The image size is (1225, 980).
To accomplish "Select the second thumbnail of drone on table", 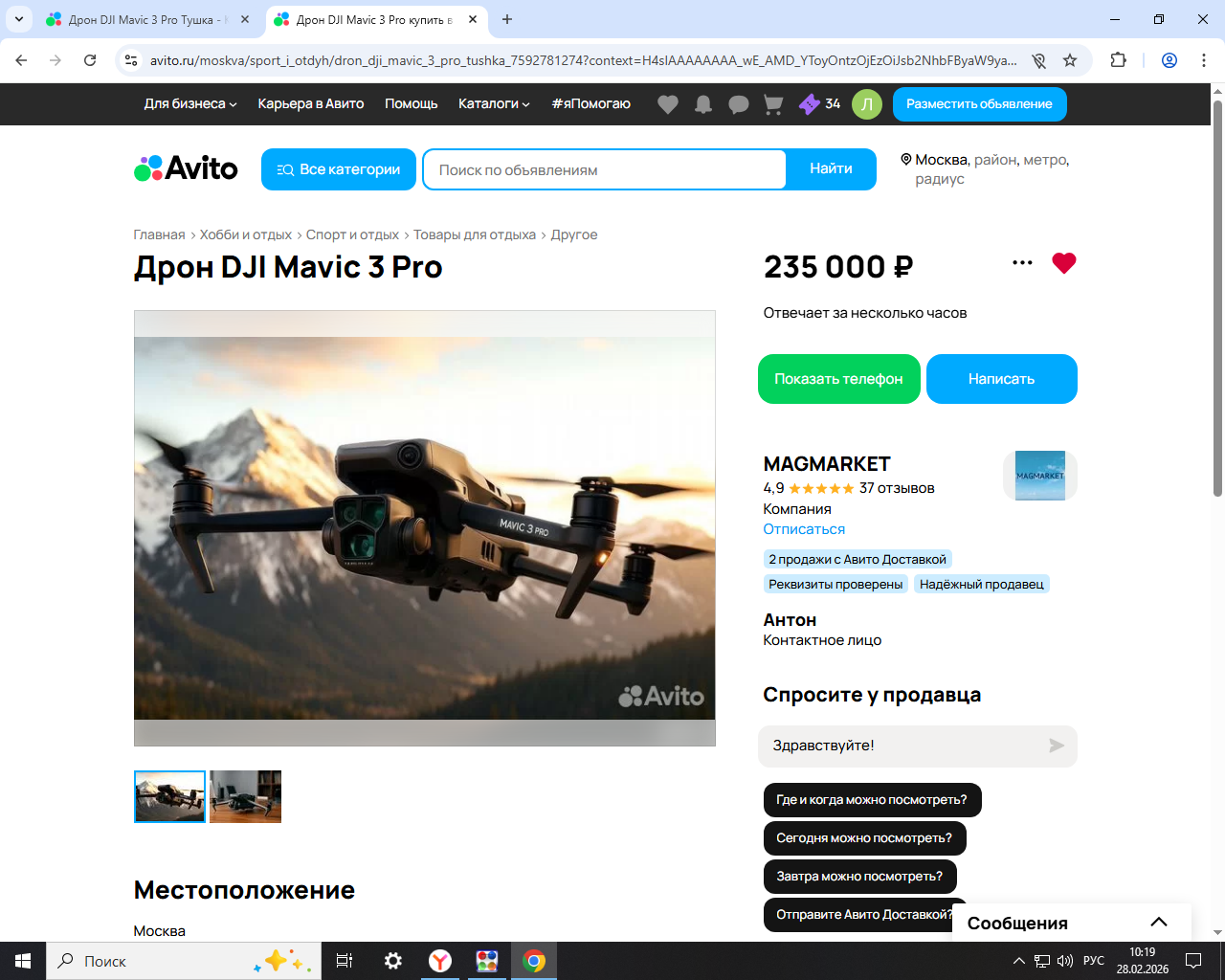I will coord(246,796).
